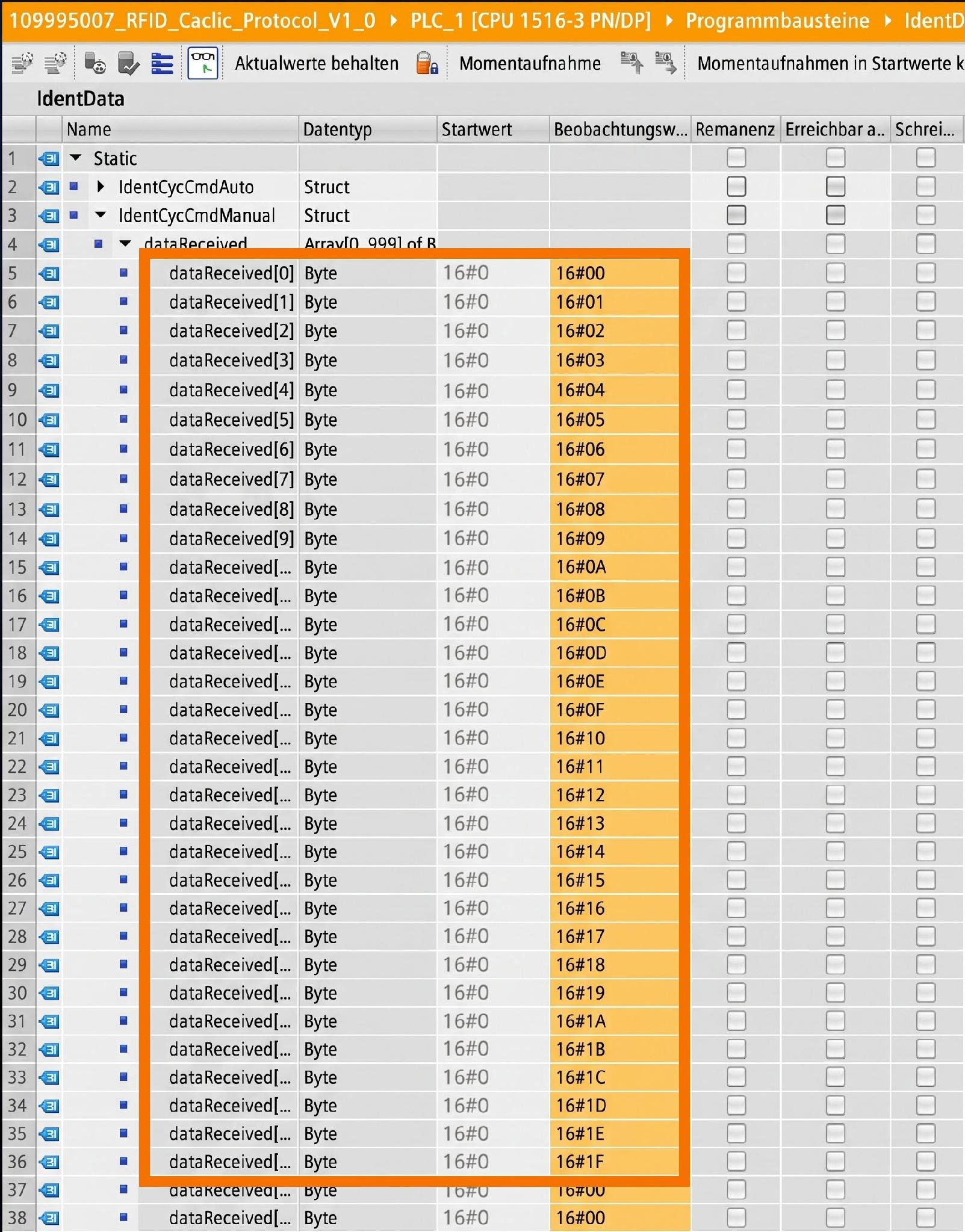Click the breadcrumb arrow after PLC_1
Viewport: 965px width, 1232px height.
[x=669, y=21]
